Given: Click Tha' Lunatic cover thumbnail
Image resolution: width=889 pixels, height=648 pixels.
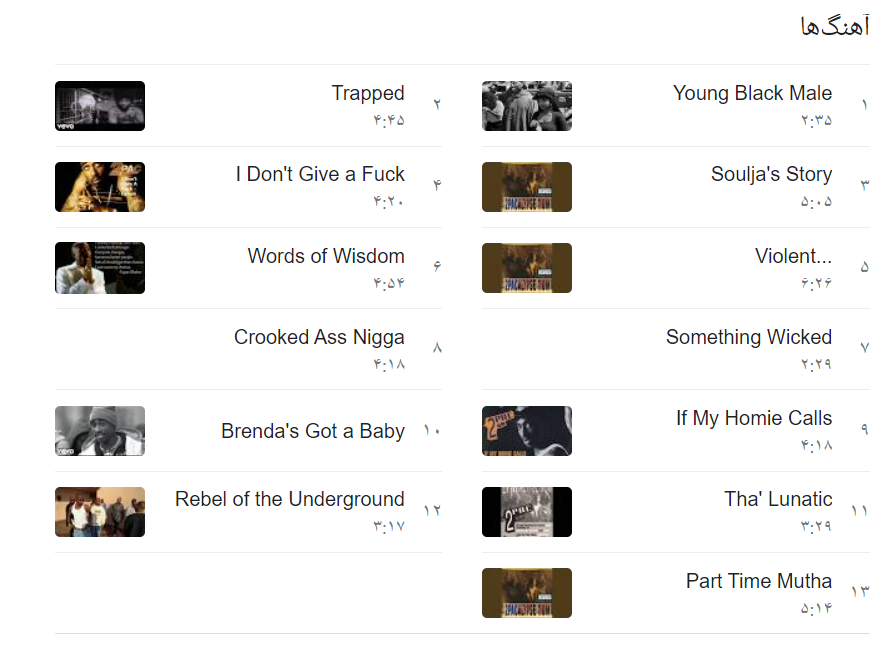Looking at the screenshot, I should coord(526,512).
